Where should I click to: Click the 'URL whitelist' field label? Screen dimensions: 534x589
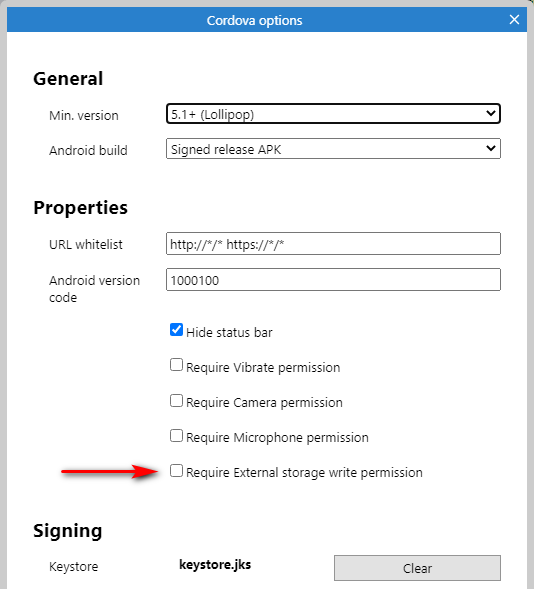tap(86, 245)
